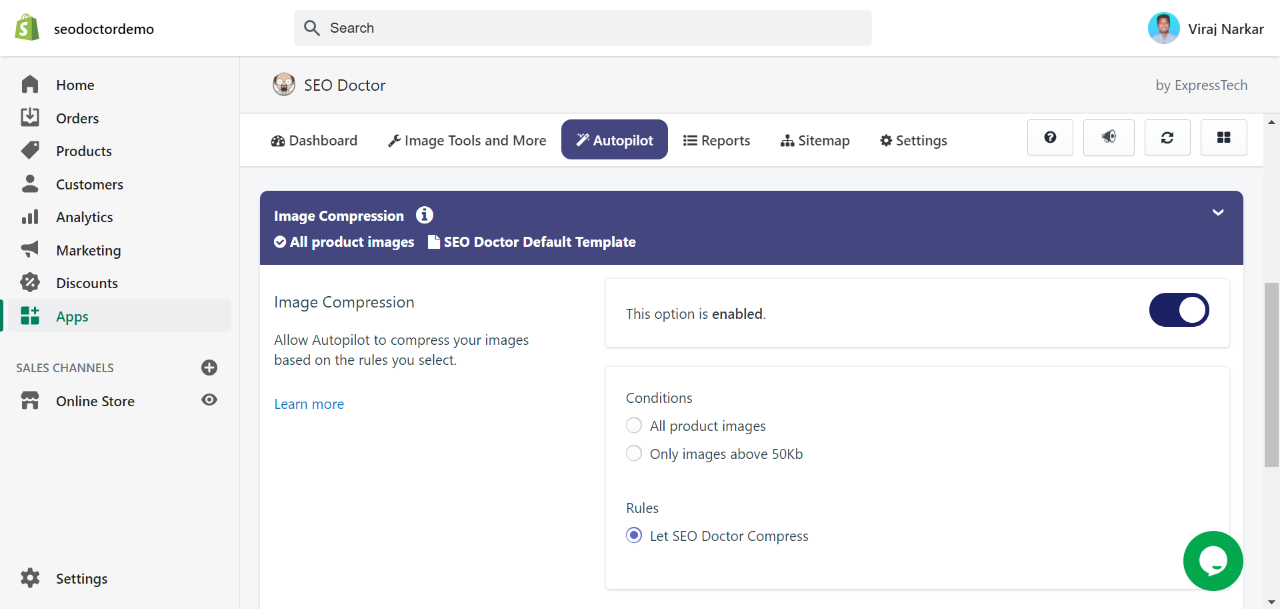Open the Marketing section
Screen dimensions: 1280x609
88,250
